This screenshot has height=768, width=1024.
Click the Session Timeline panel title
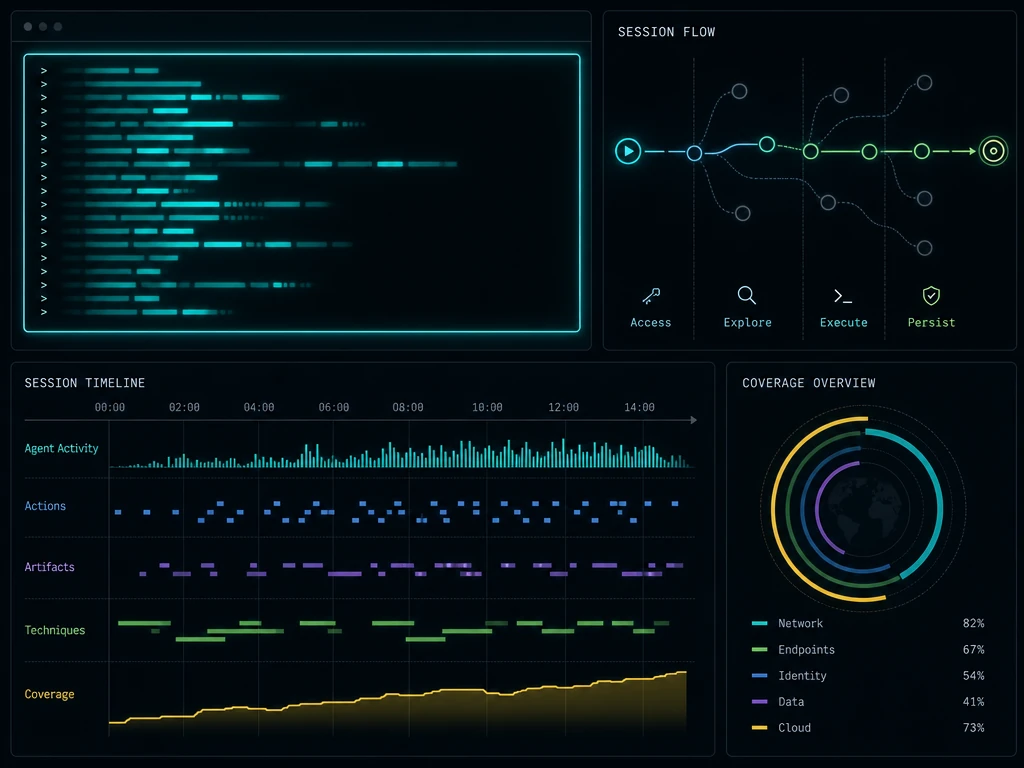coord(85,383)
